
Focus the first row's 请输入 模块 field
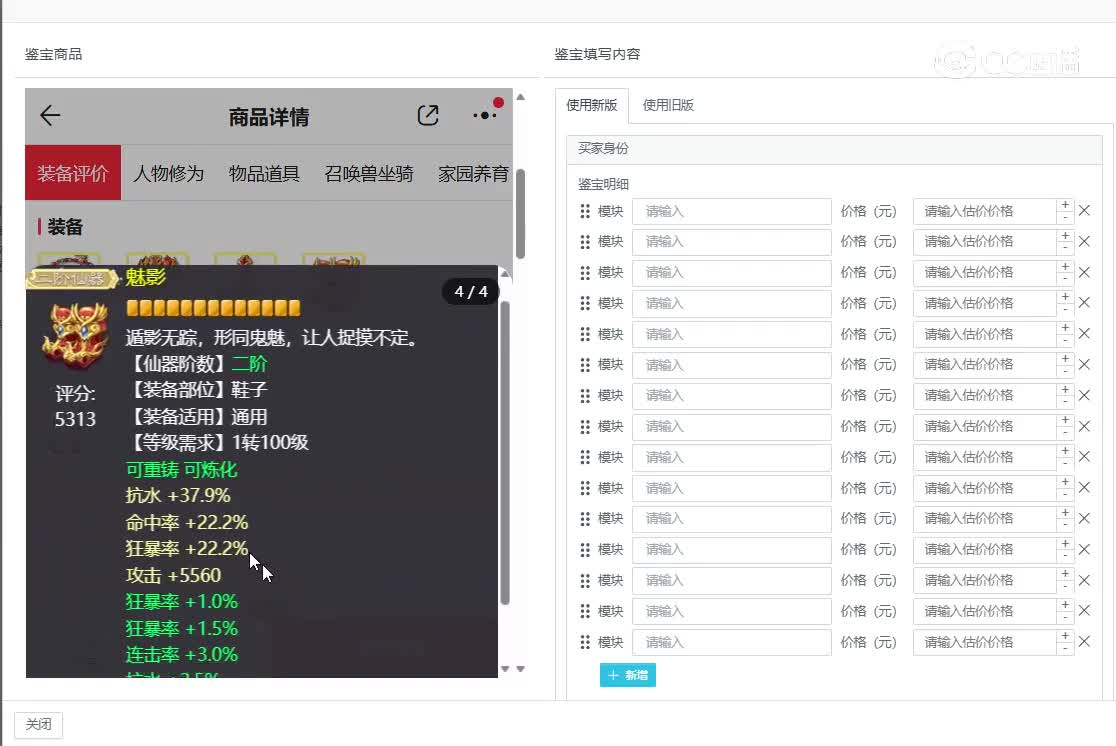click(x=732, y=211)
